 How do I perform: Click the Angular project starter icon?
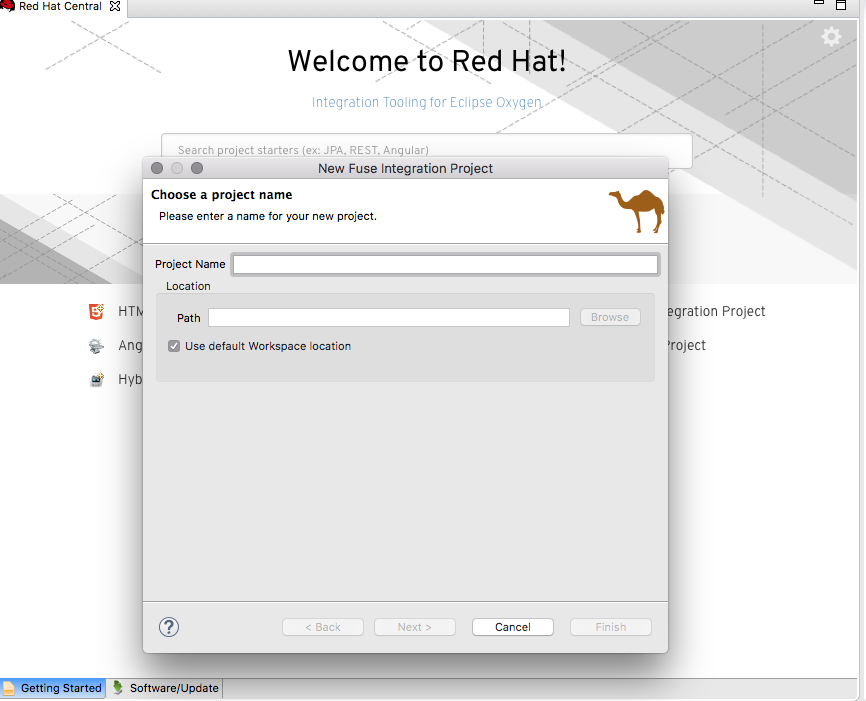(96, 346)
